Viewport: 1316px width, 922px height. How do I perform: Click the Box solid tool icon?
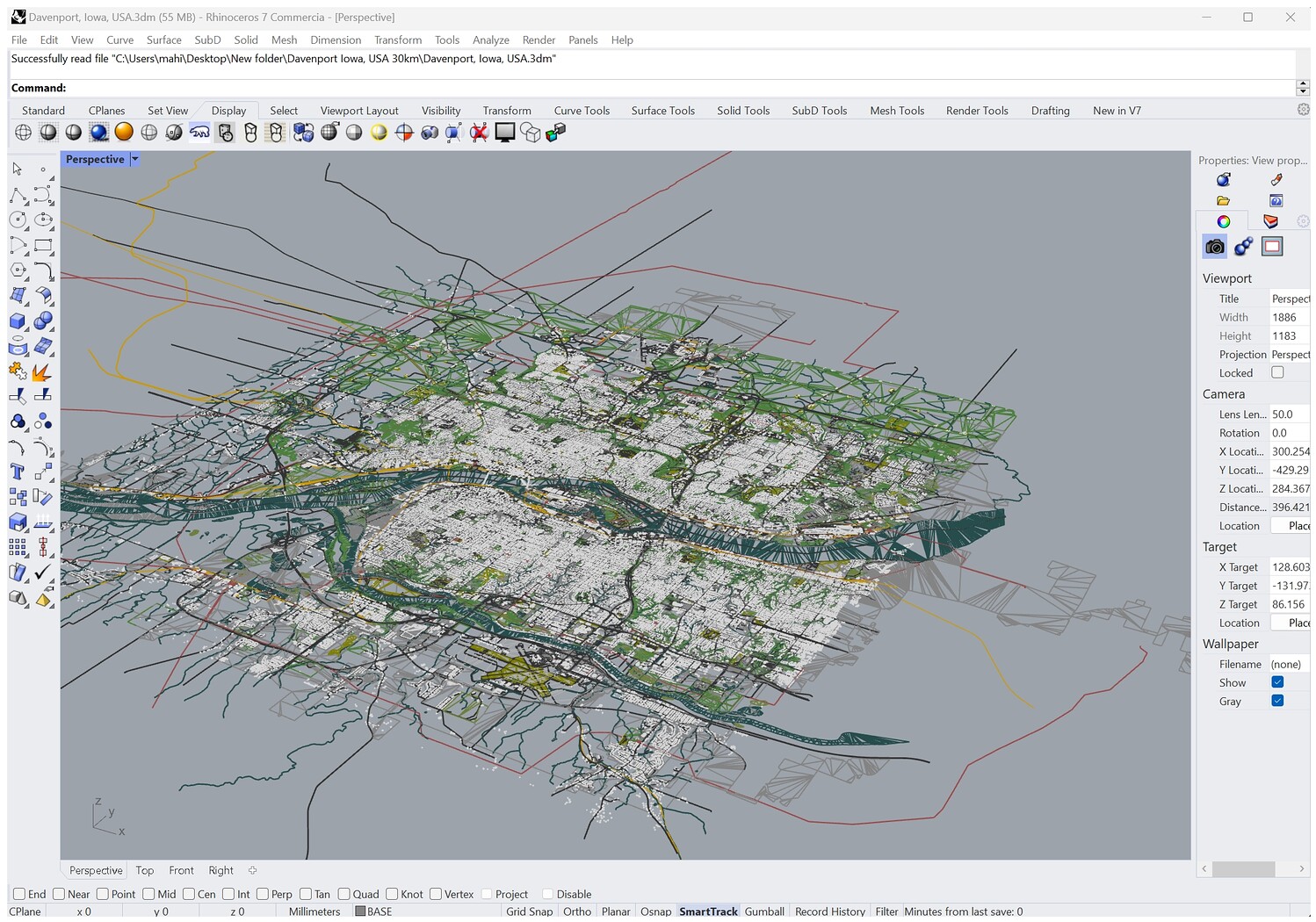pyautogui.click(x=18, y=321)
